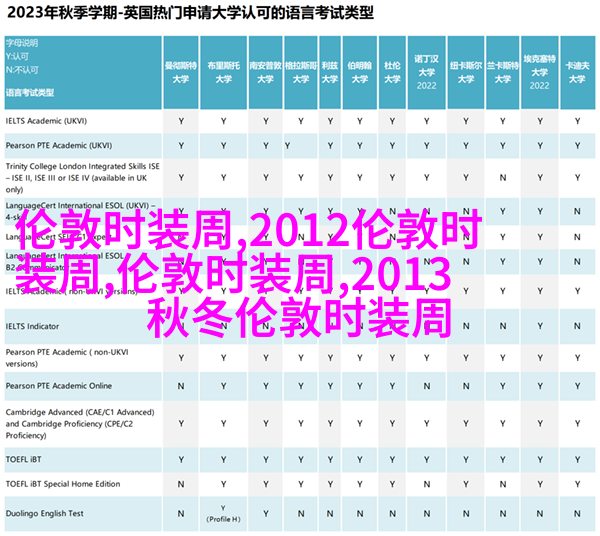Click the 诺丁汉大学 2022 column header
Viewport: 600px width, 536px height.
(426, 72)
